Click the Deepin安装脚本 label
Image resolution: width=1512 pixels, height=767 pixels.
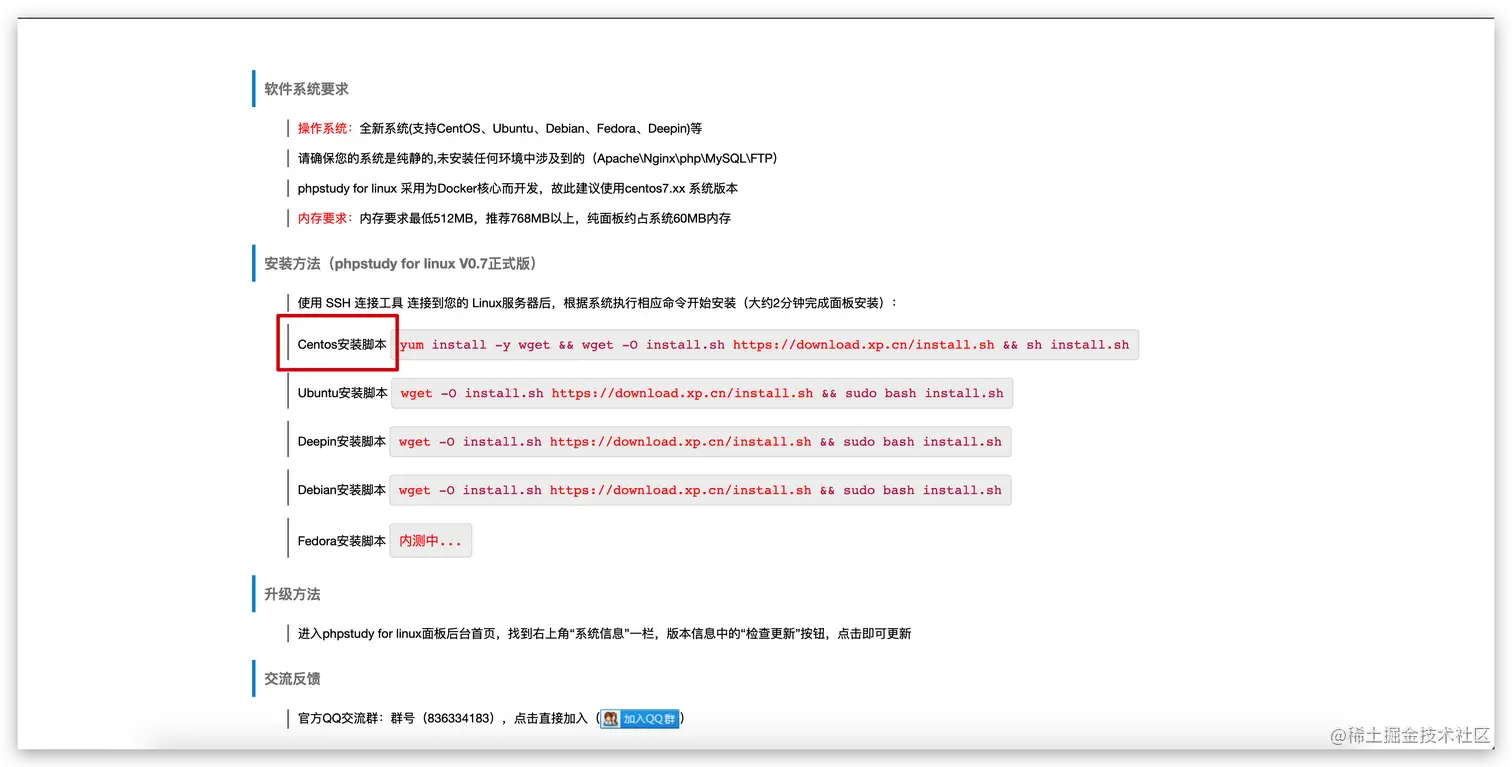342,441
